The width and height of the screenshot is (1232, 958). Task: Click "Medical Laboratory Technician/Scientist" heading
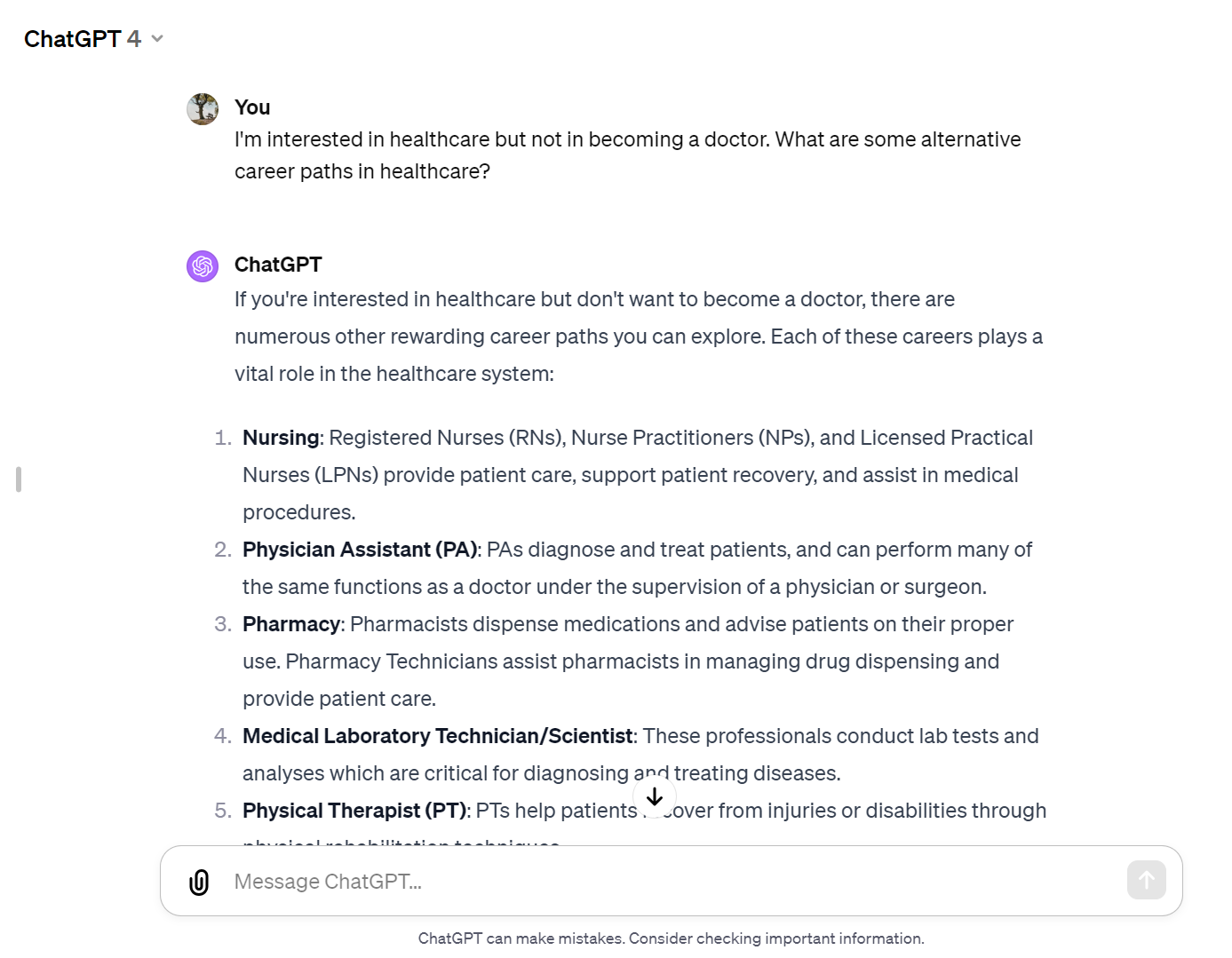(x=437, y=736)
